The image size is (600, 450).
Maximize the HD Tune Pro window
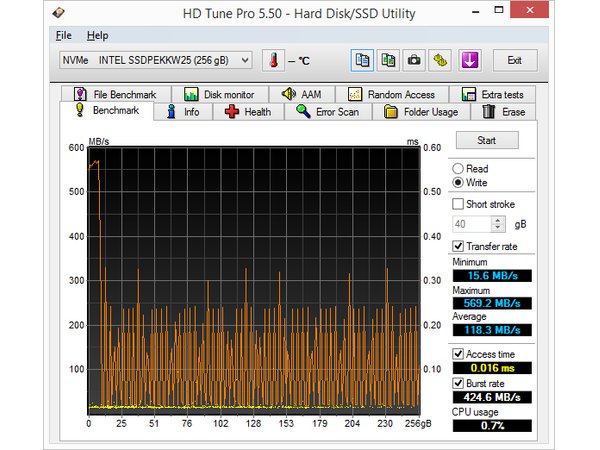click(x=499, y=10)
